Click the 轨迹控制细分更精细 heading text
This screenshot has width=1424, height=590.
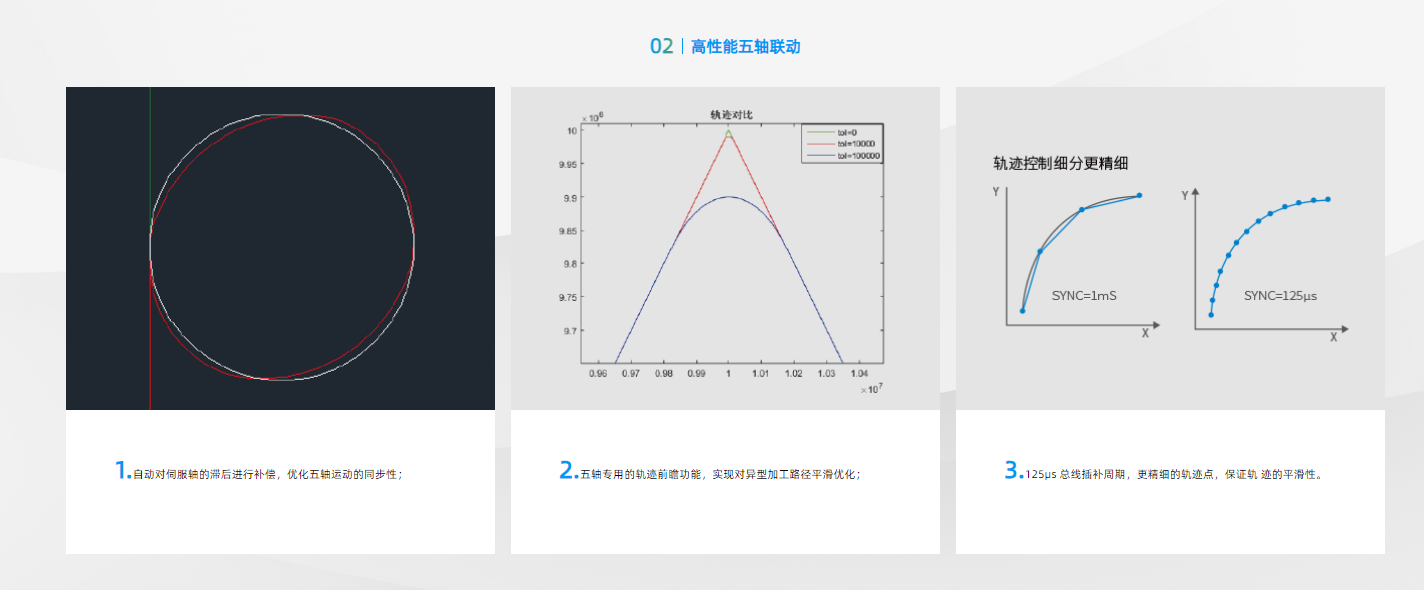(1060, 163)
